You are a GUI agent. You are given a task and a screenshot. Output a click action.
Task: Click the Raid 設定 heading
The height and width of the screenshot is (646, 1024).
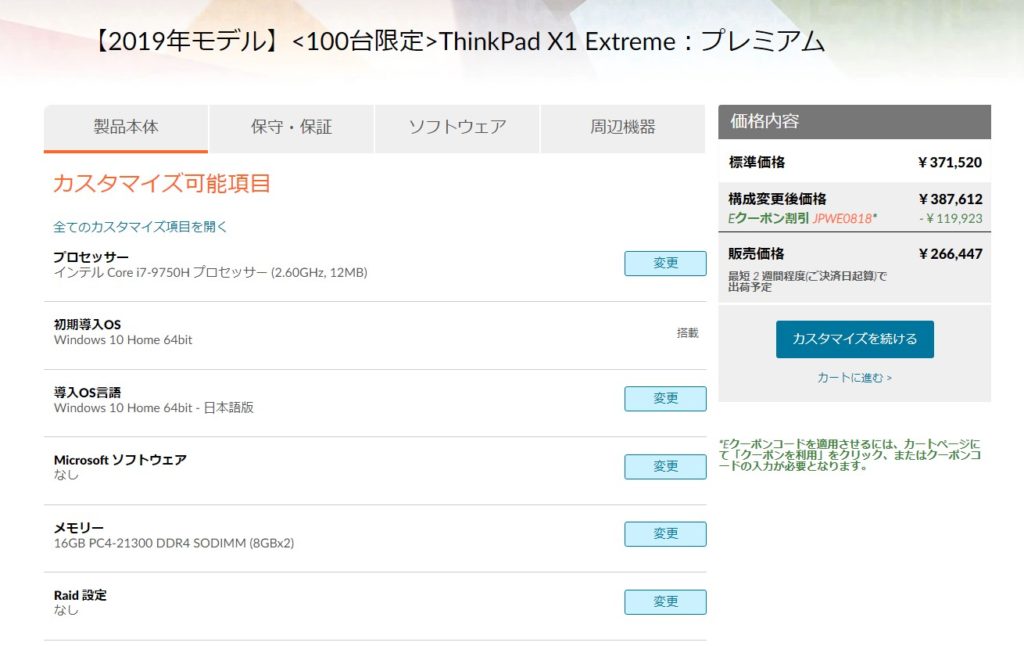[80, 595]
